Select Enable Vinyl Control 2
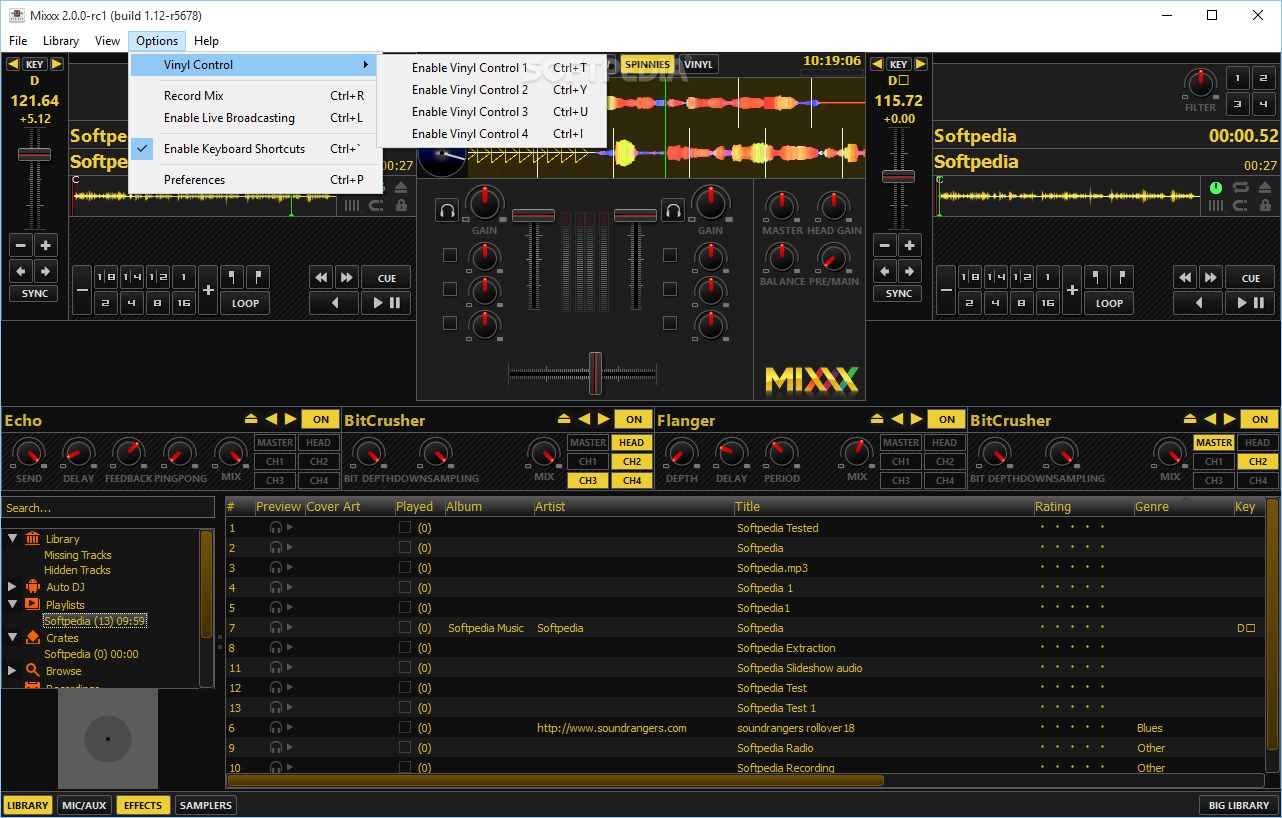1282x818 pixels. coord(492,90)
